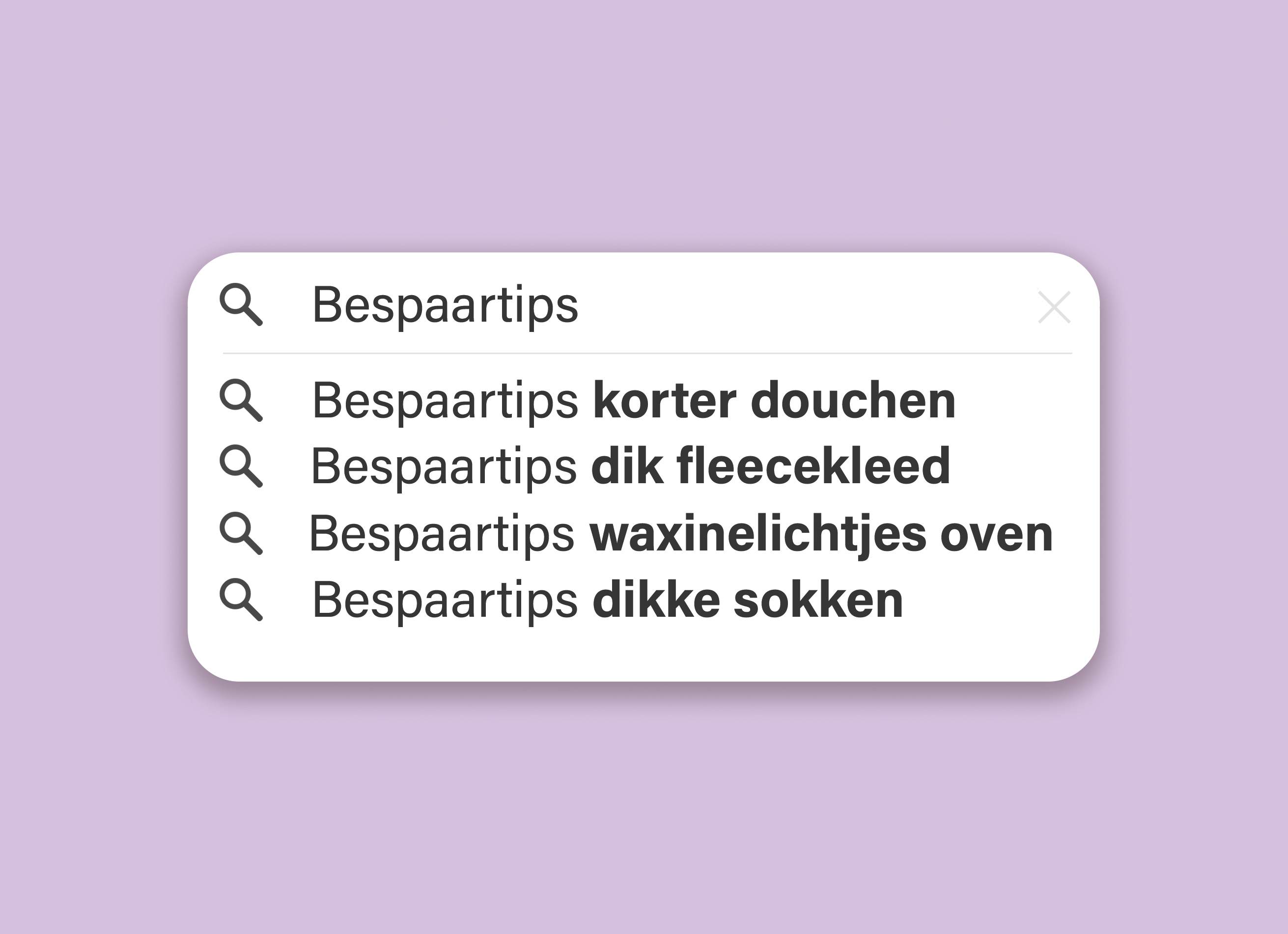The width and height of the screenshot is (1288, 934).
Task: Click the search icon beside 'dikke sokken'
Action: 241,600
